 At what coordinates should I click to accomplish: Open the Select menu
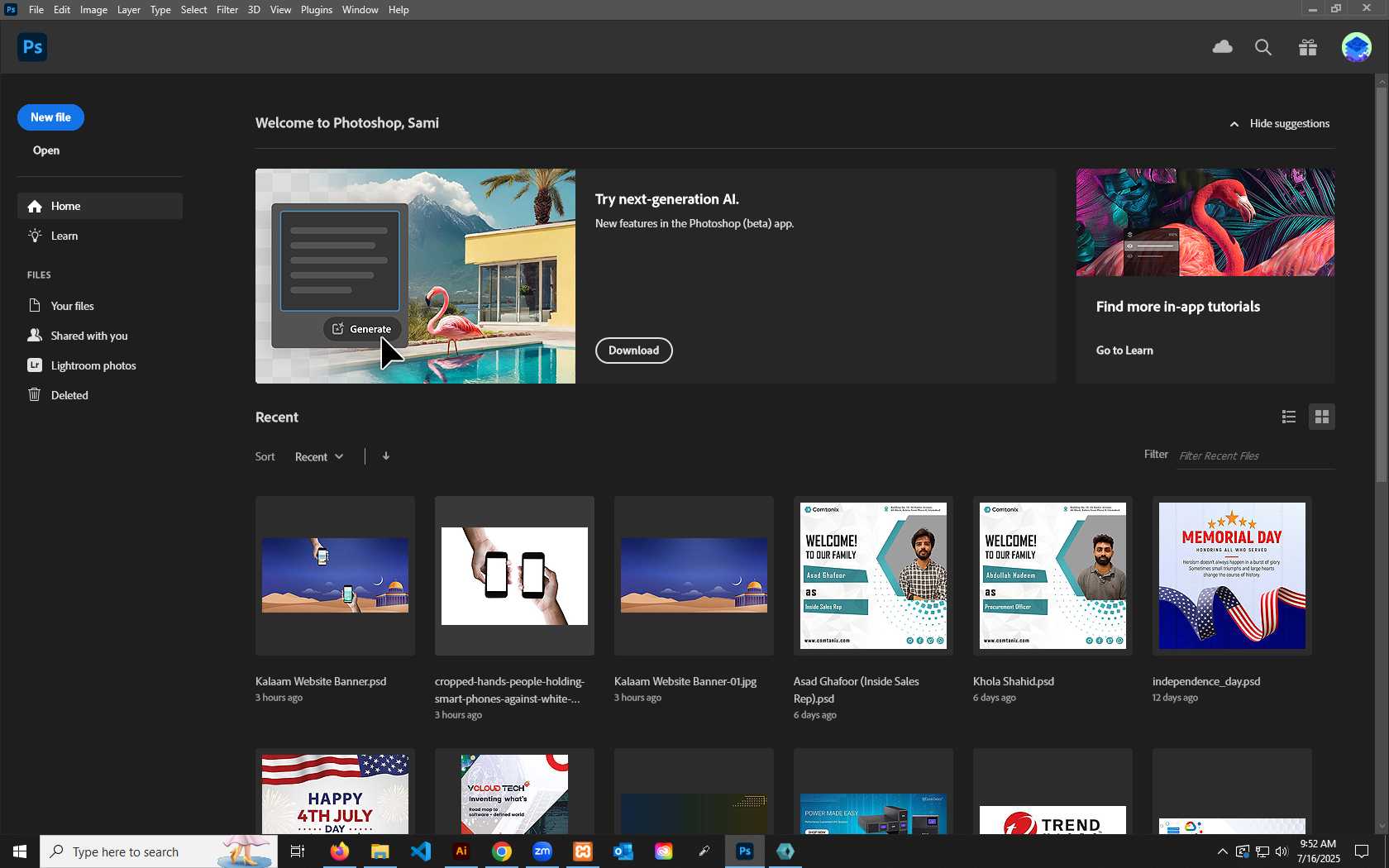click(194, 10)
